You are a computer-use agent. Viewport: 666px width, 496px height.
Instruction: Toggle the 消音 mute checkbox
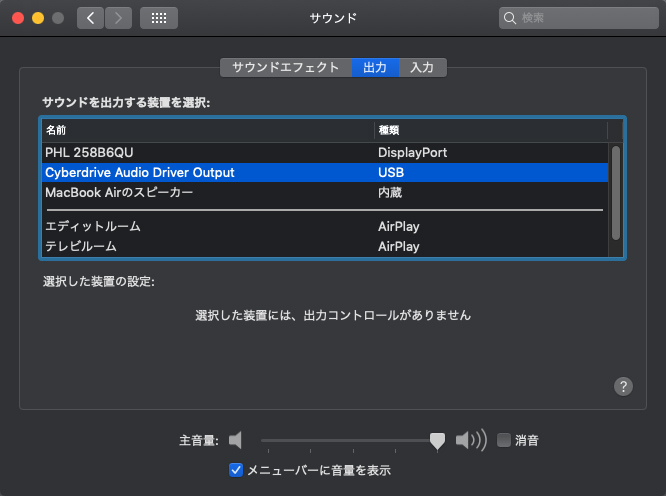pyautogui.click(x=504, y=440)
